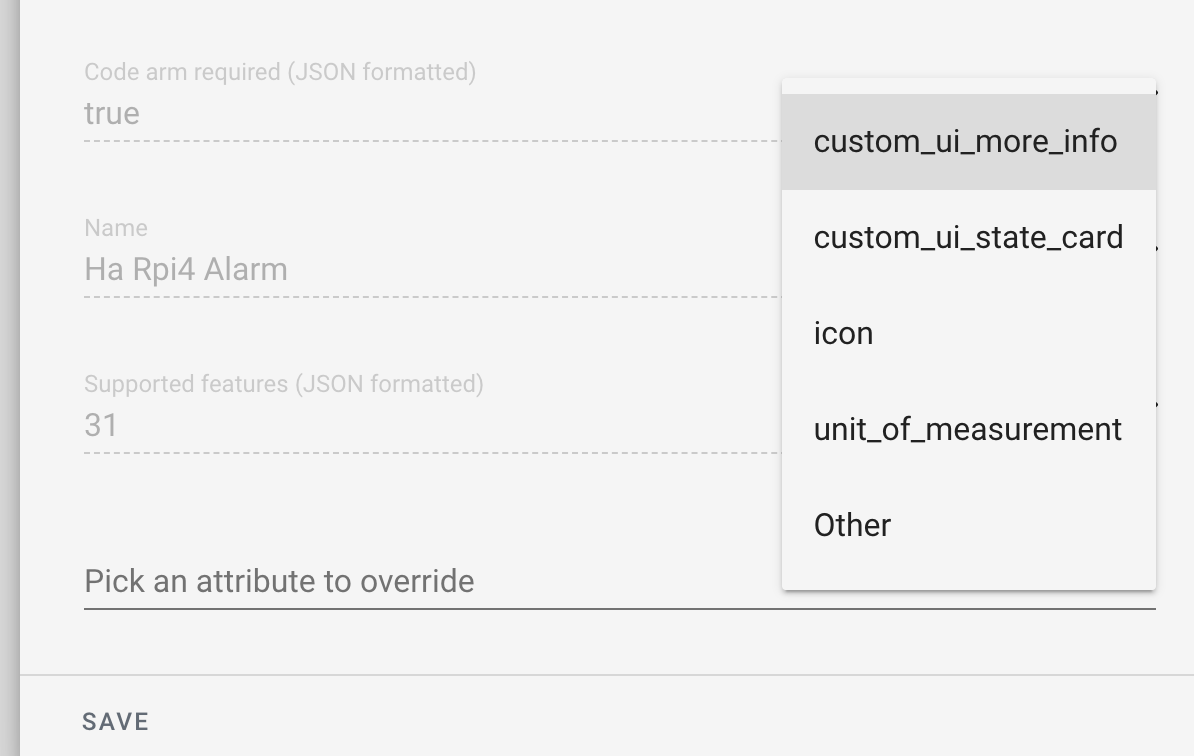Click the Supported features field label
The width and height of the screenshot is (1194, 756).
click(x=282, y=382)
